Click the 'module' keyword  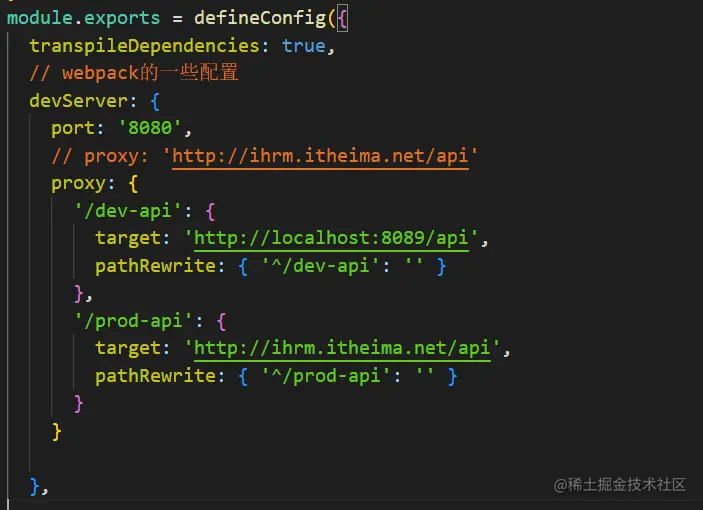click(40, 18)
